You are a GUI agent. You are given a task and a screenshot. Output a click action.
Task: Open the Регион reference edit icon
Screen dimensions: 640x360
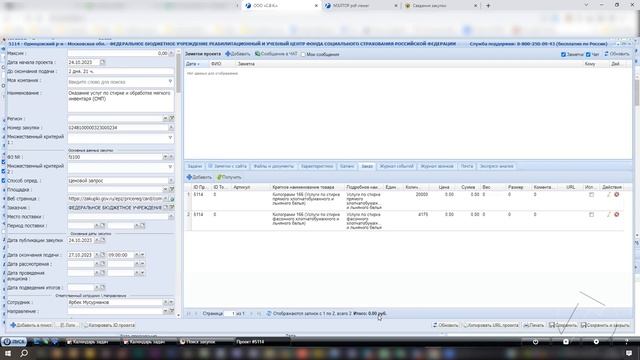coord(172,118)
